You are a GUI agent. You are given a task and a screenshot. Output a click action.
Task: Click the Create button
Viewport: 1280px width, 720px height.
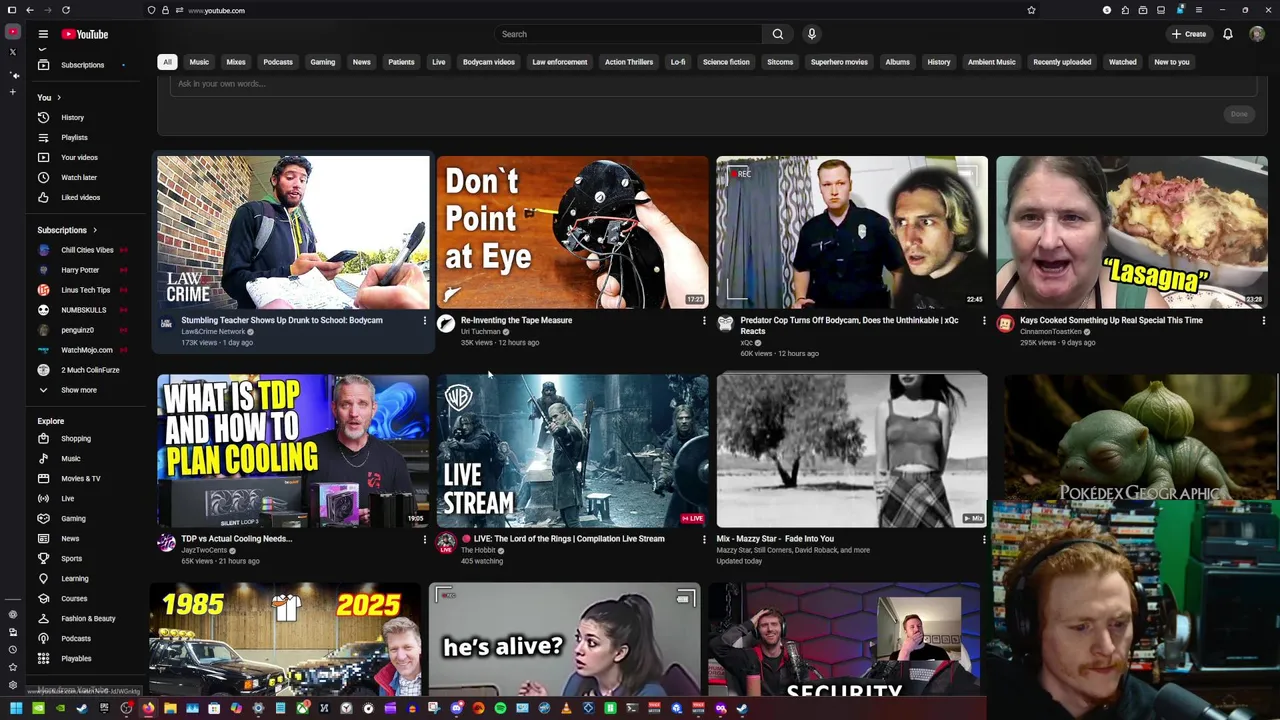pos(1189,34)
